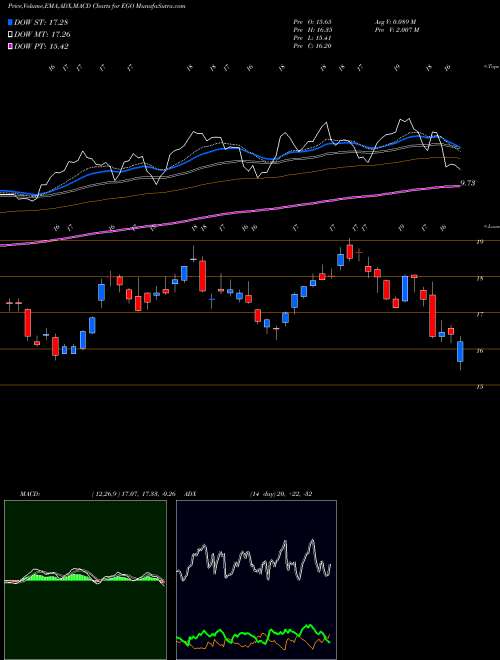500x660 pixels.
Task: Click the 16 price axis label
Action: coord(480,350)
